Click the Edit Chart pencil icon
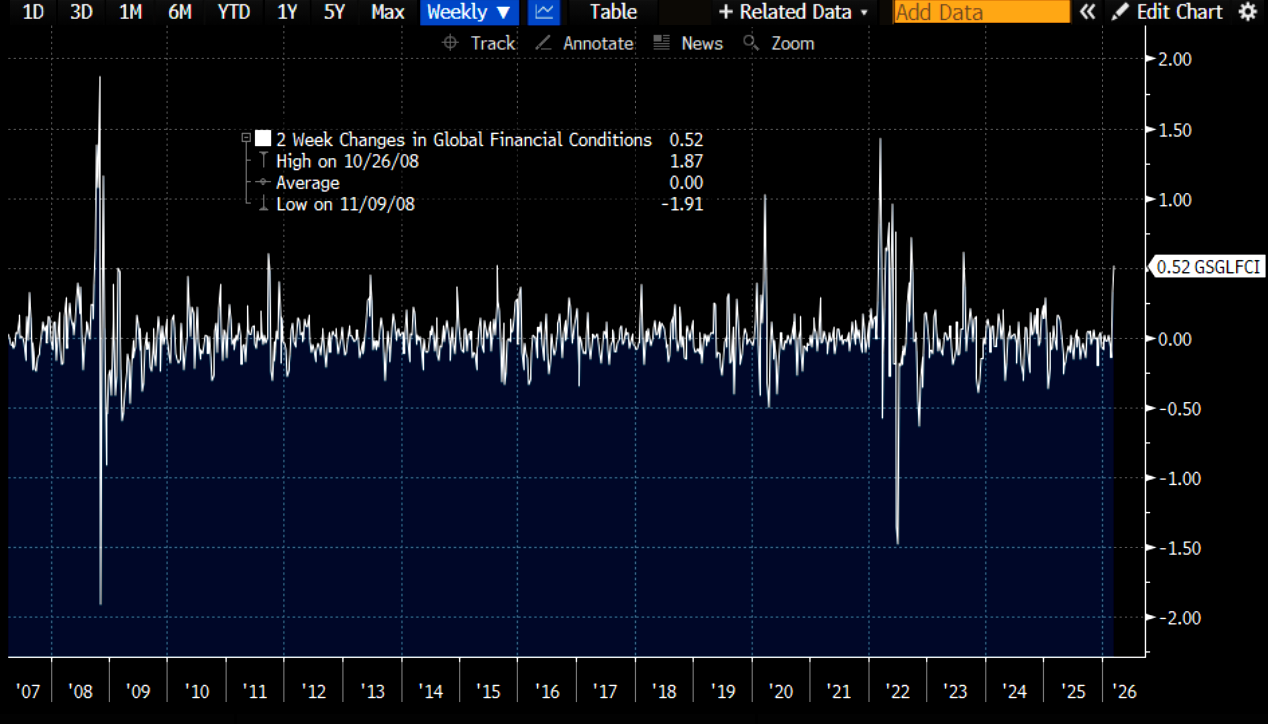1268x724 pixels. click(x=1120, y=12)
